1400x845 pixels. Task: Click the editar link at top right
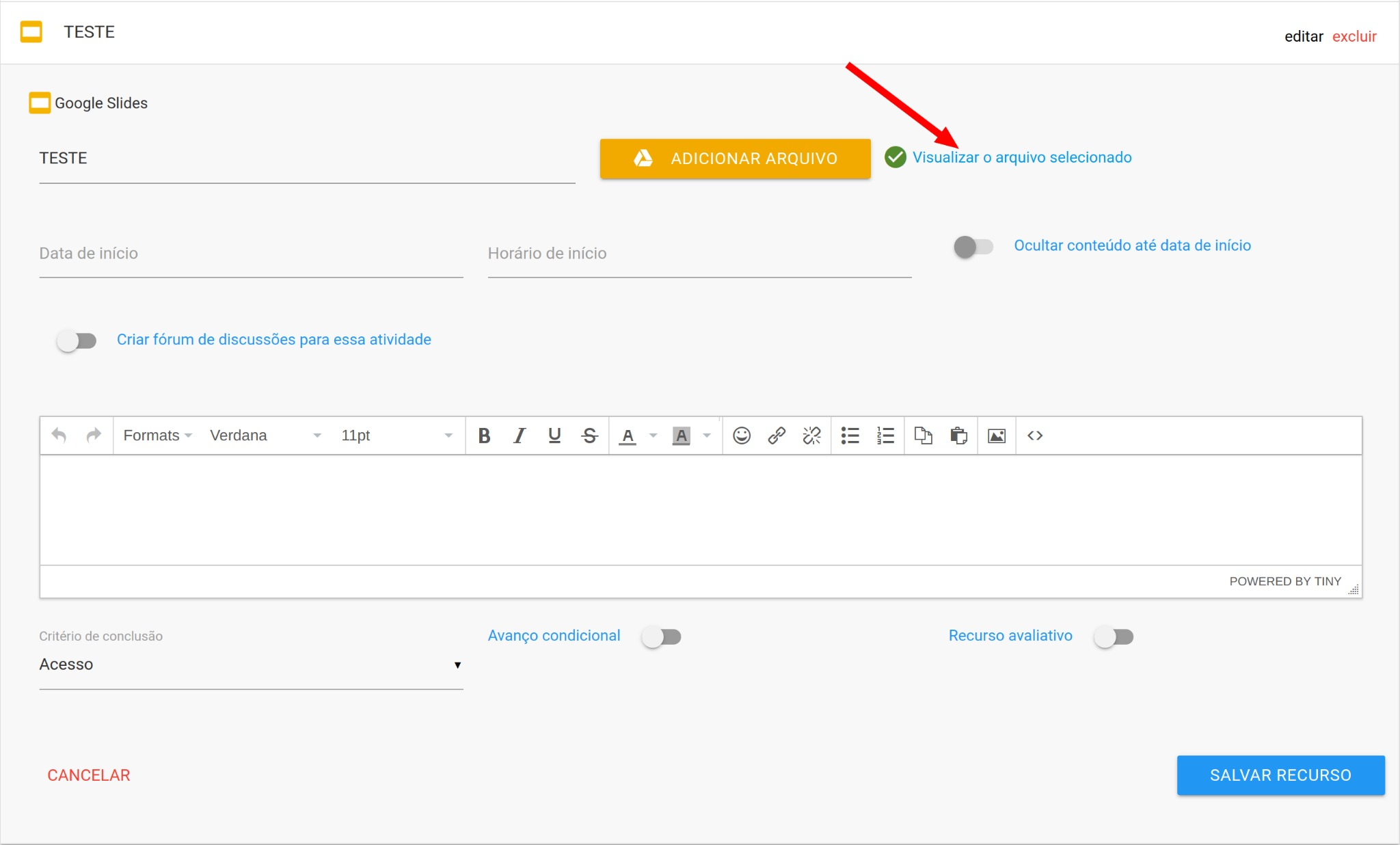(1303, 36)
